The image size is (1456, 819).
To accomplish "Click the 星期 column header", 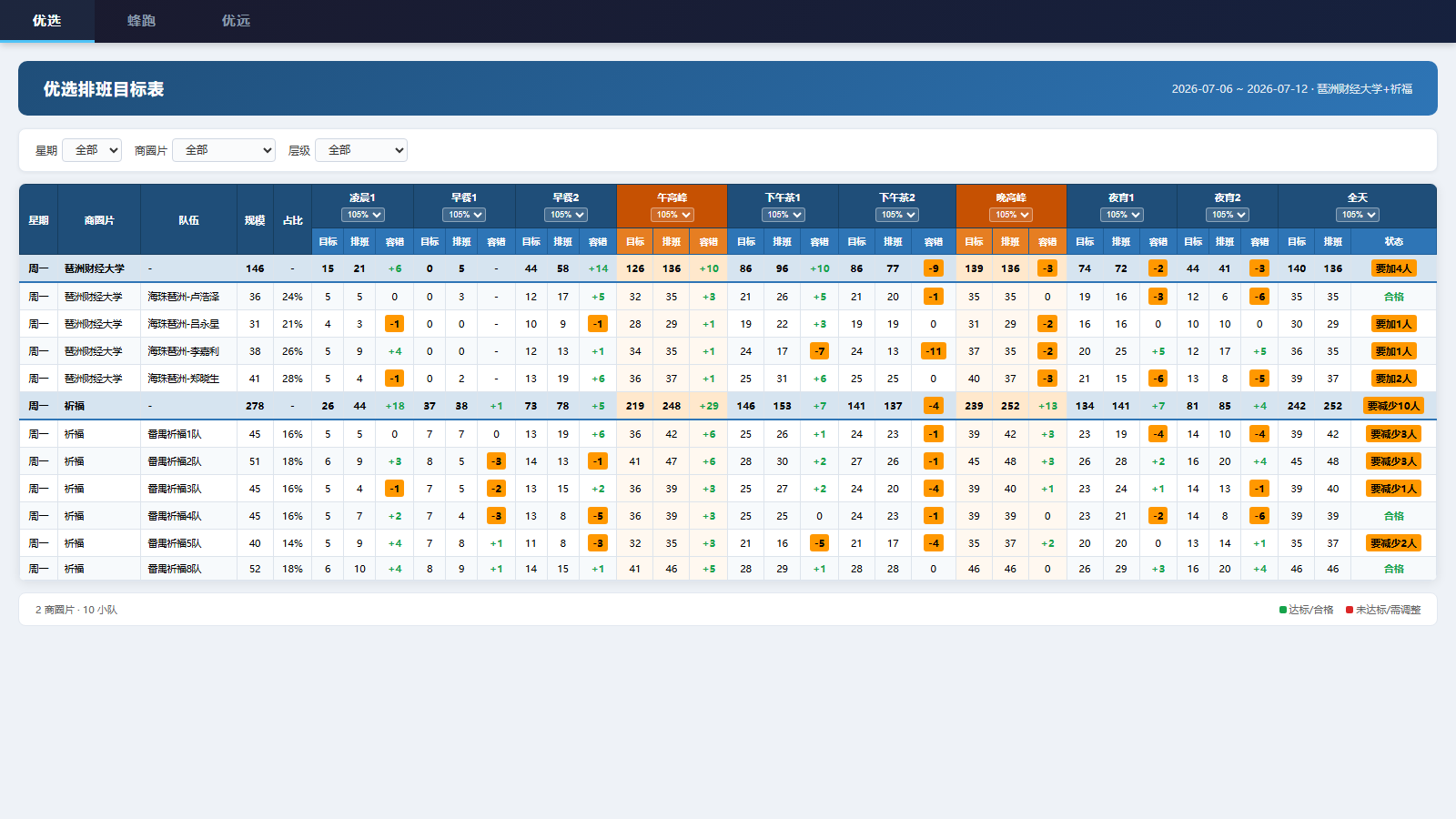I will click(38, 220).
